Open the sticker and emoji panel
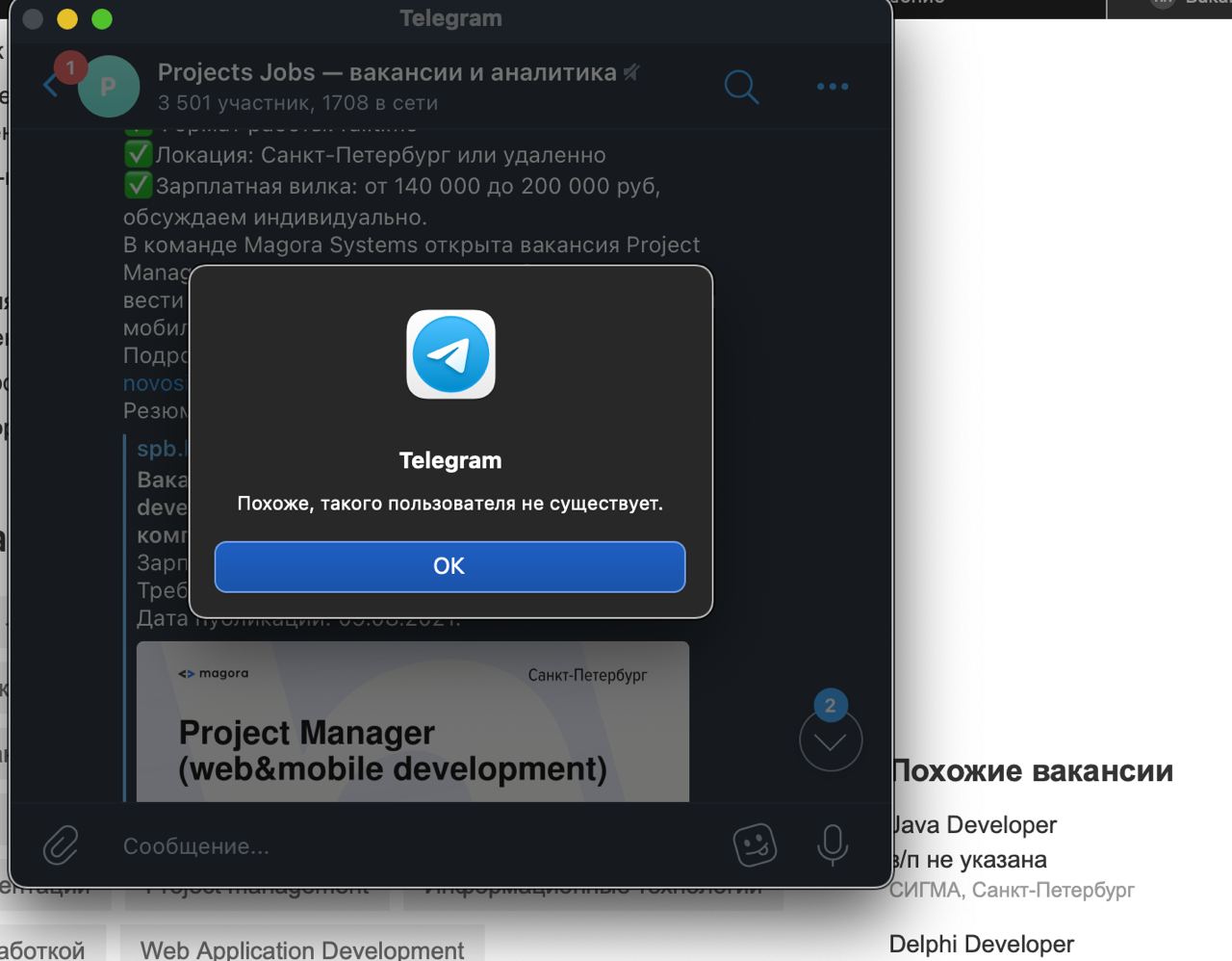 755,844
